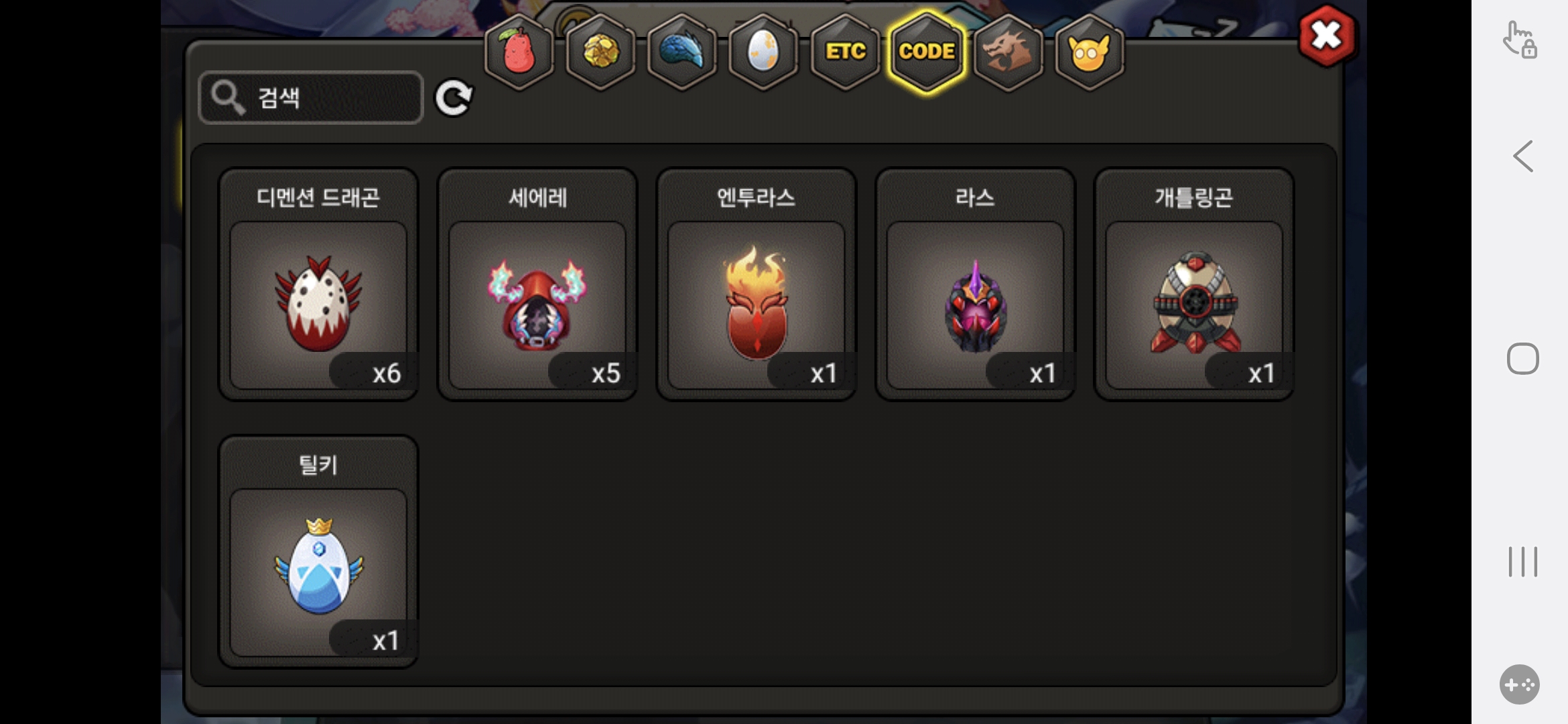This screenshot has height=724, width=1568.
Task: Open the brown dragon head tab
Action: (1008, 52)
